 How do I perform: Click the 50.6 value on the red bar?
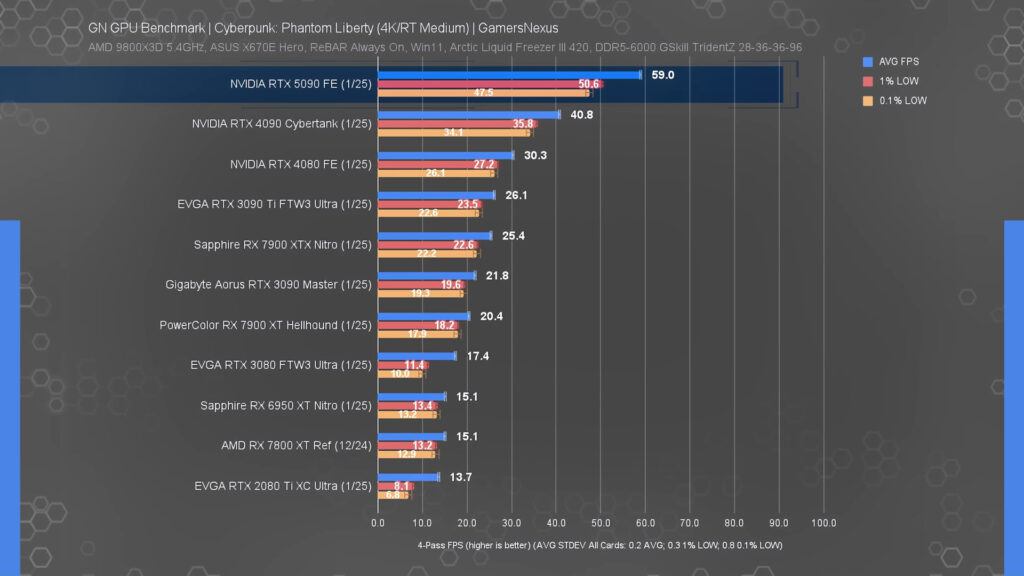click(588, 84)
